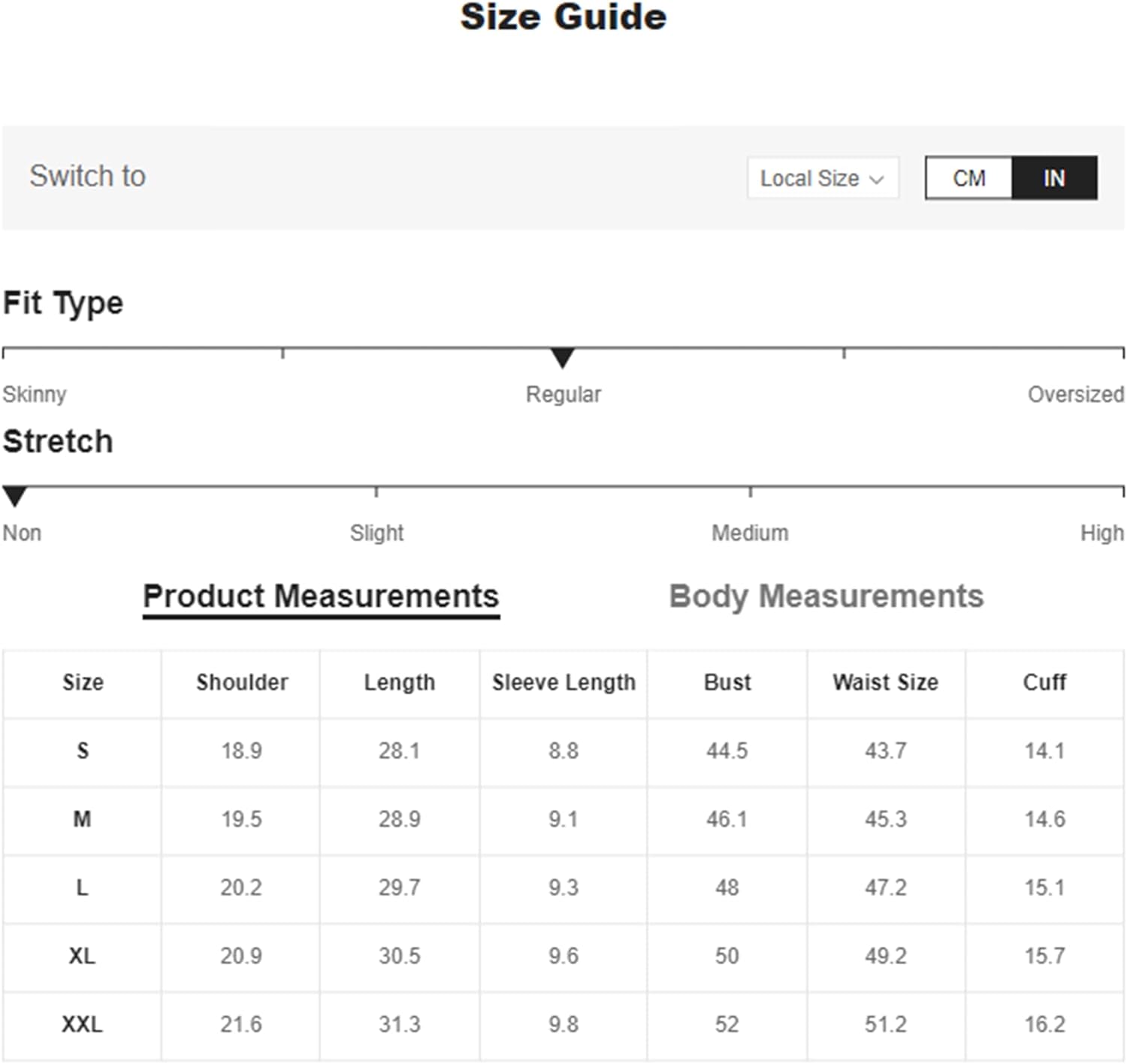The image size is (1127, 1064).
Task: Click the Sleeve Length column header
Action: [x=563, y=682]
